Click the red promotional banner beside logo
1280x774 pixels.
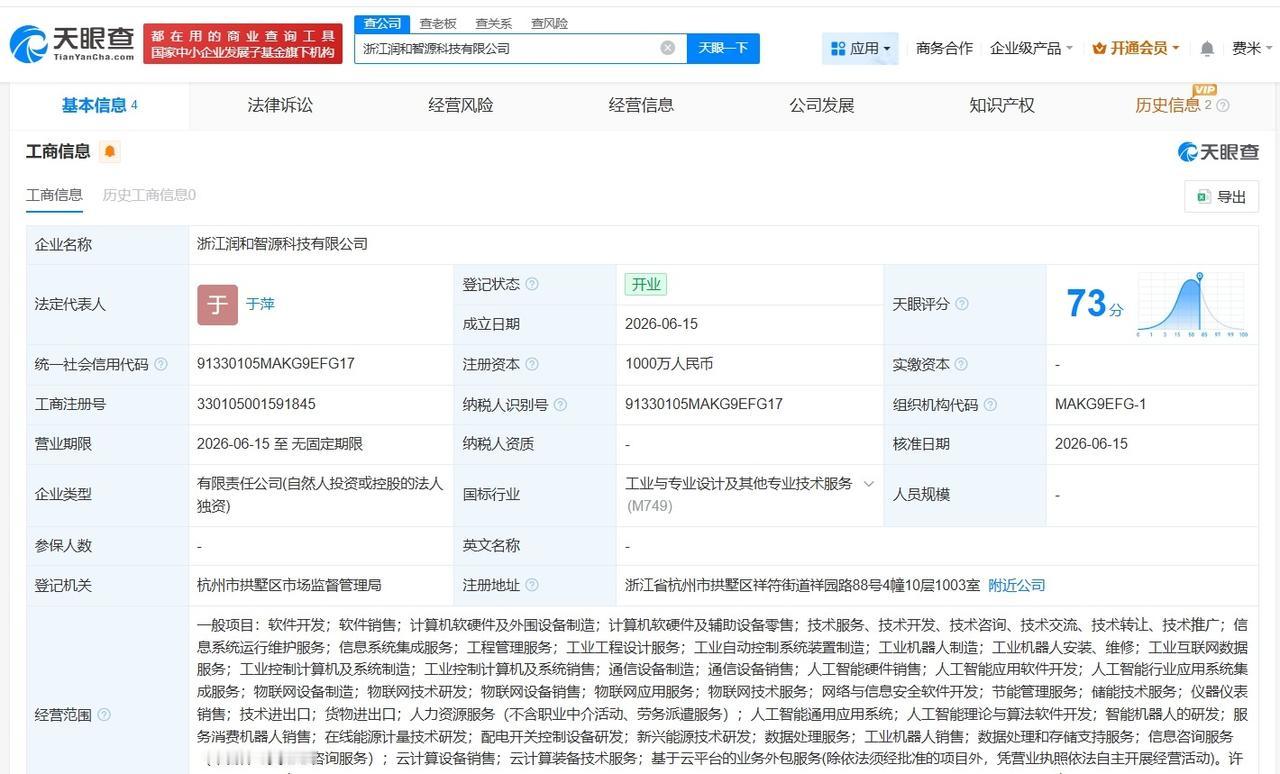tap(243, 44)
